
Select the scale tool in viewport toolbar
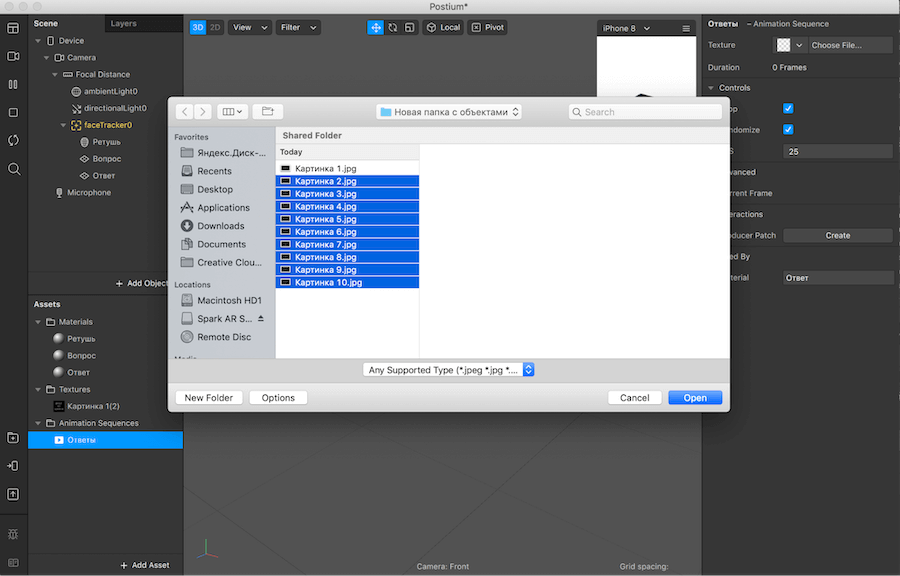pos(409,28)
